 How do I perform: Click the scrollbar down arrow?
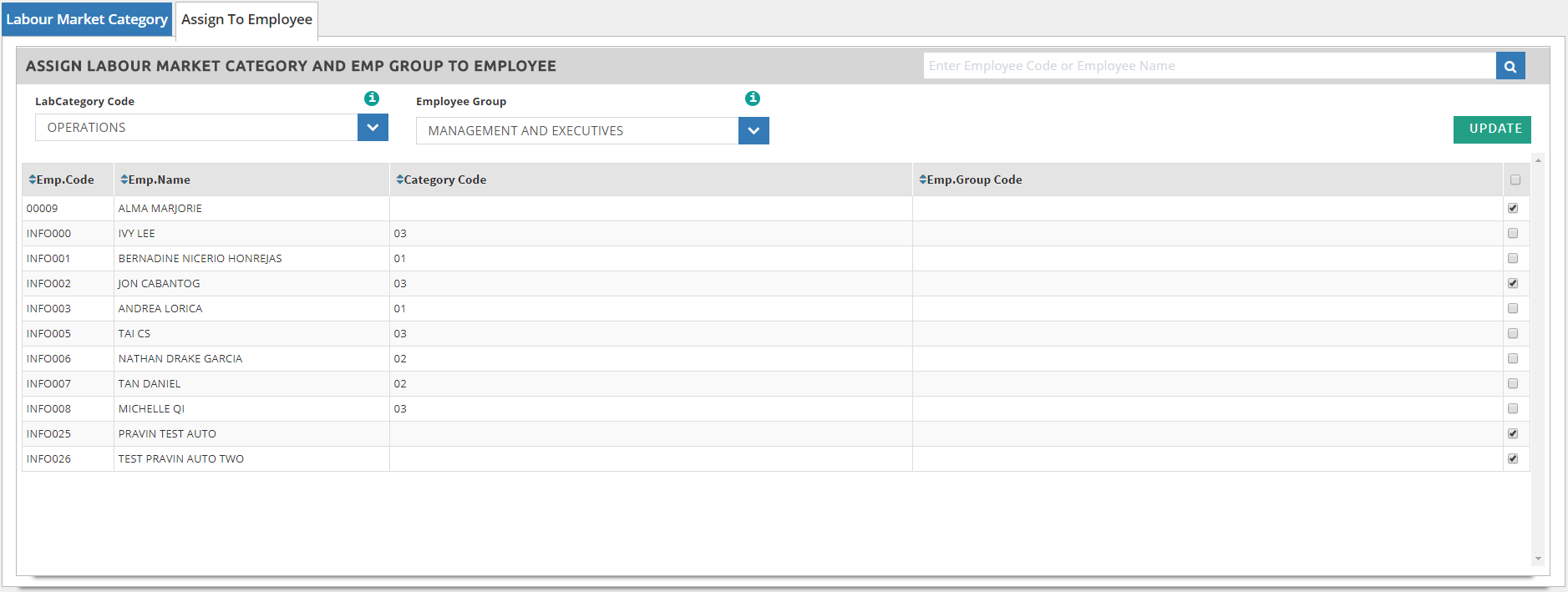[1538, 559]
